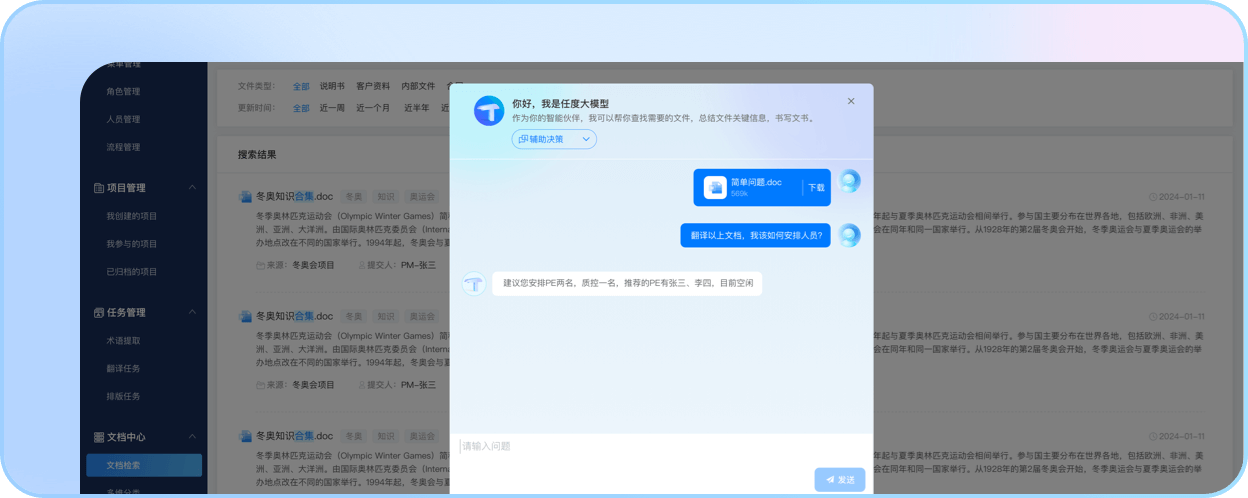Click the doc icon of first 冬奥知识合集 result
This screenshot has height=498, width=1248.
coord(245,197)
